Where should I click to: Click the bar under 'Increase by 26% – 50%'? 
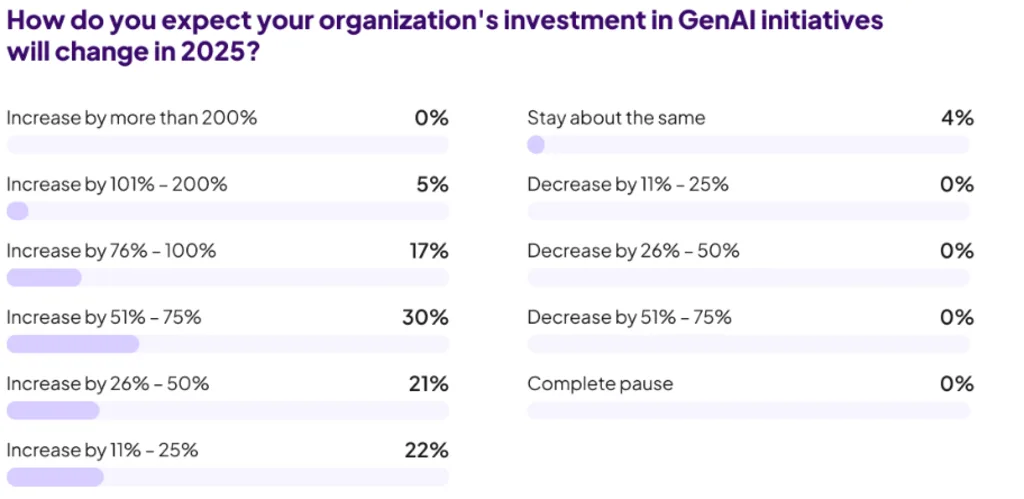pos(227,410)
